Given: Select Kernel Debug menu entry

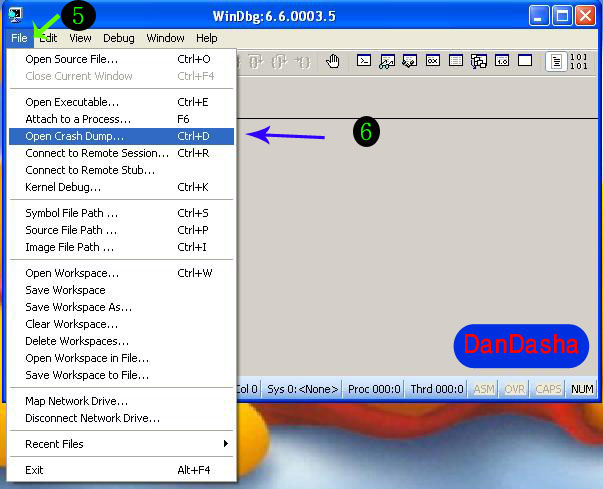Looking at the screenshot, I should 121,187.
